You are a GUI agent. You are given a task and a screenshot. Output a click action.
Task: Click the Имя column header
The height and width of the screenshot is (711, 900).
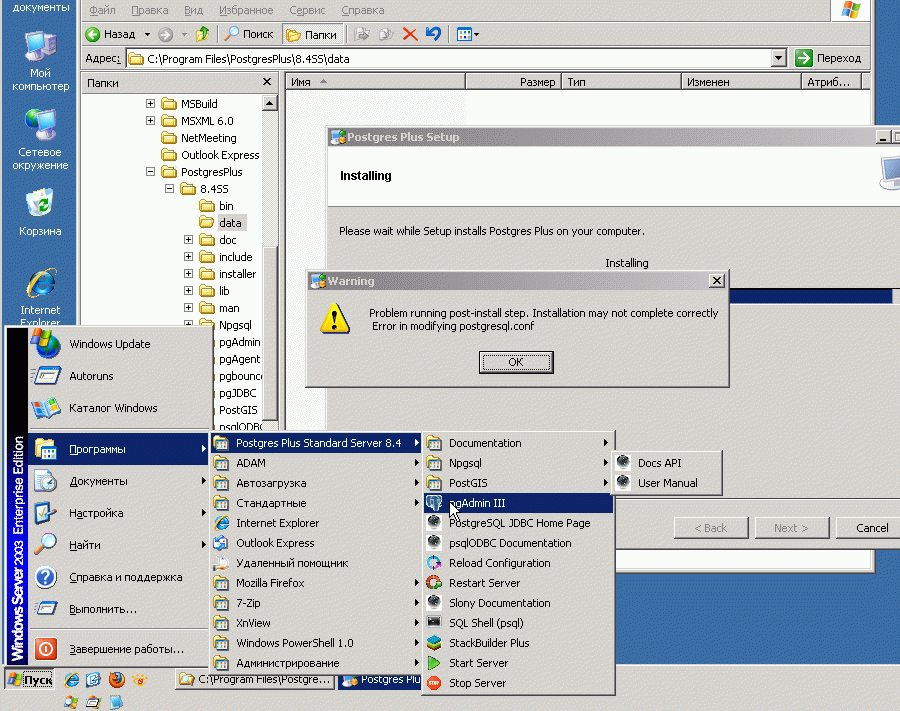375,82
